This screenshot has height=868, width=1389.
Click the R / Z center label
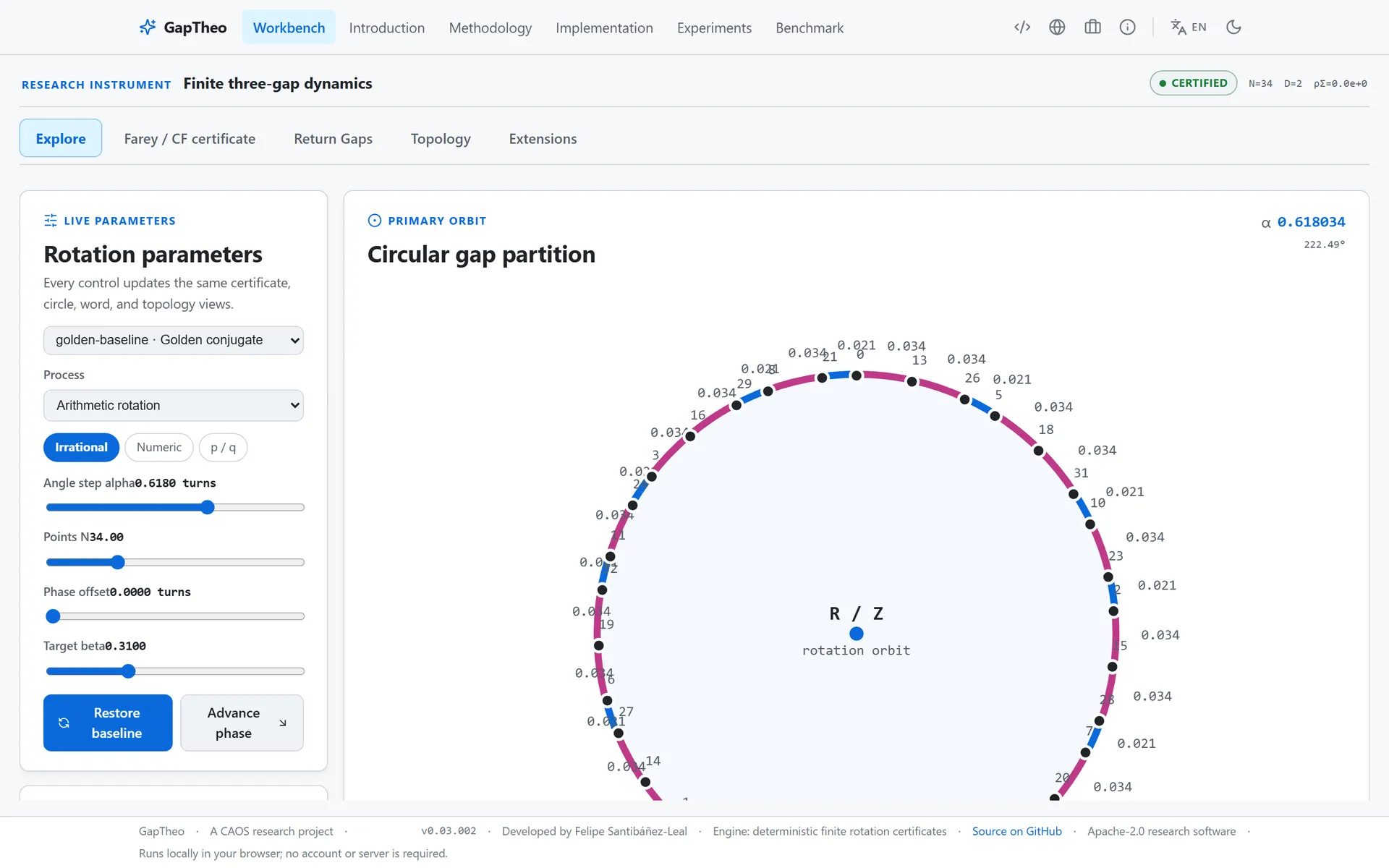[857, 613]
